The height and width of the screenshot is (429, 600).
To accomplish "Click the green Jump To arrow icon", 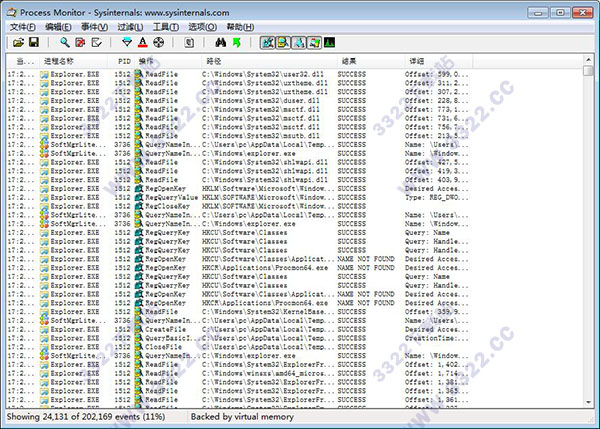I will (x=236, y=42).
